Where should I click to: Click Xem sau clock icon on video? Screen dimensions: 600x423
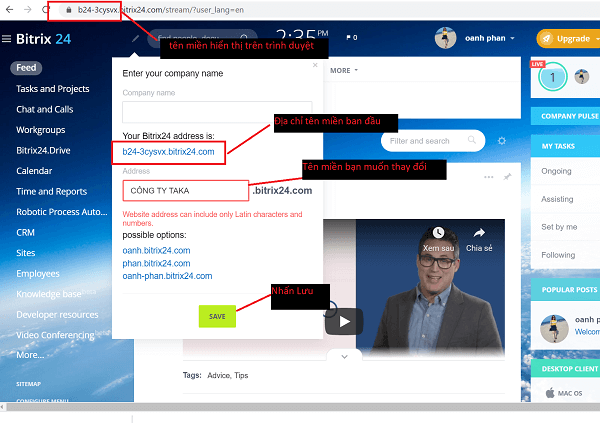pyautogui.click(x=438, y=232)
